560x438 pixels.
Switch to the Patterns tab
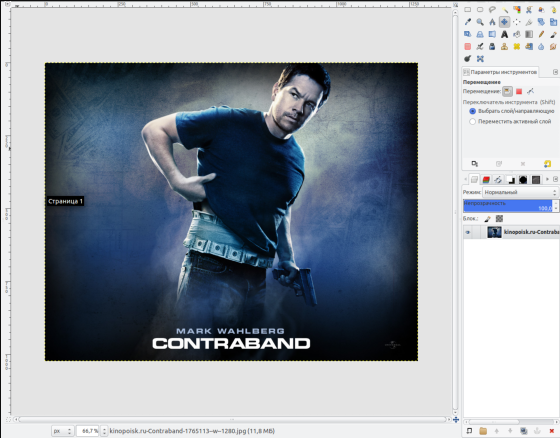coord(536,179)
